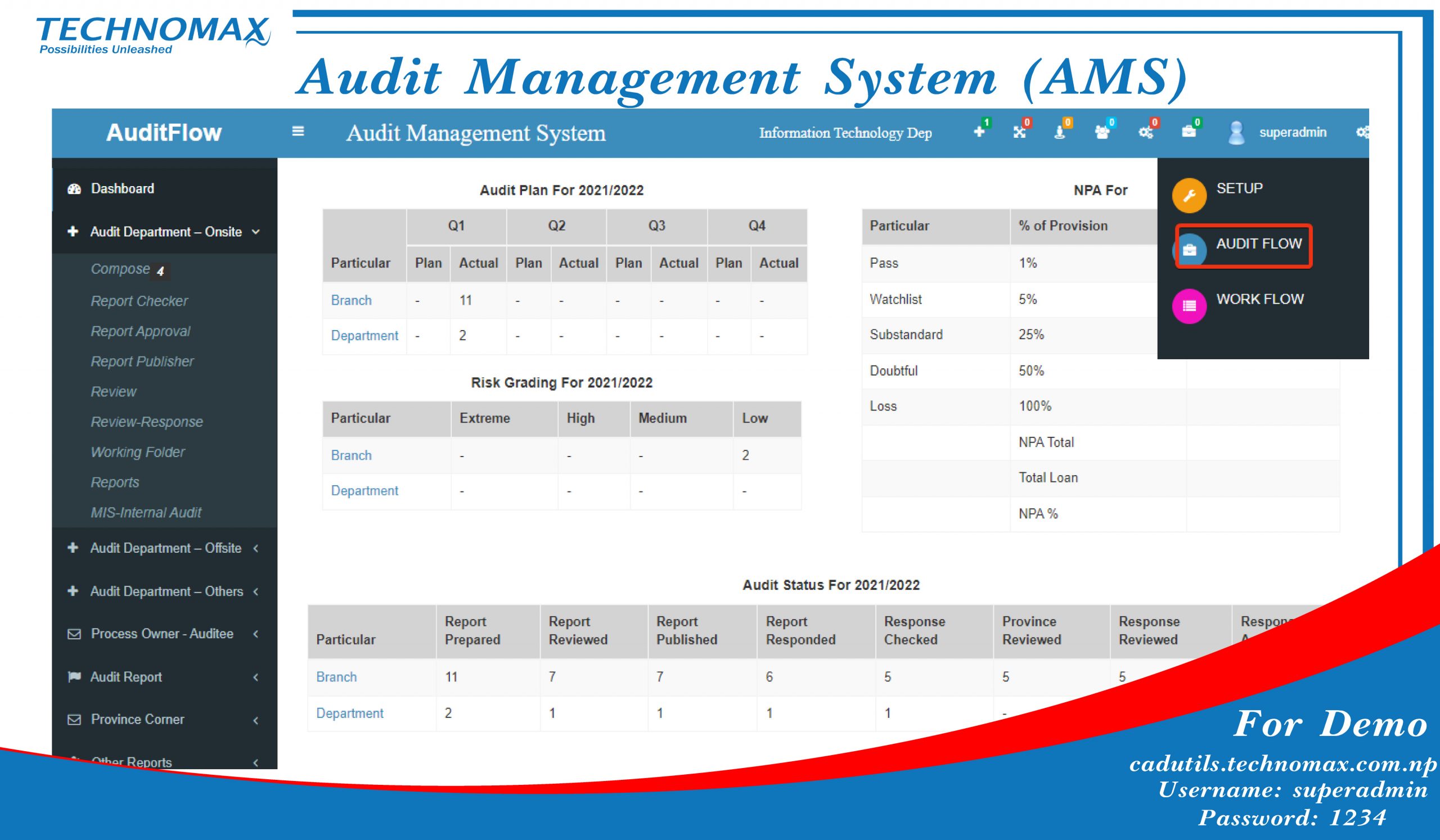This screenshot has height=840, width=1440.
Task: Click Department link in Audit Status table
Action: (x=350, y=713)
